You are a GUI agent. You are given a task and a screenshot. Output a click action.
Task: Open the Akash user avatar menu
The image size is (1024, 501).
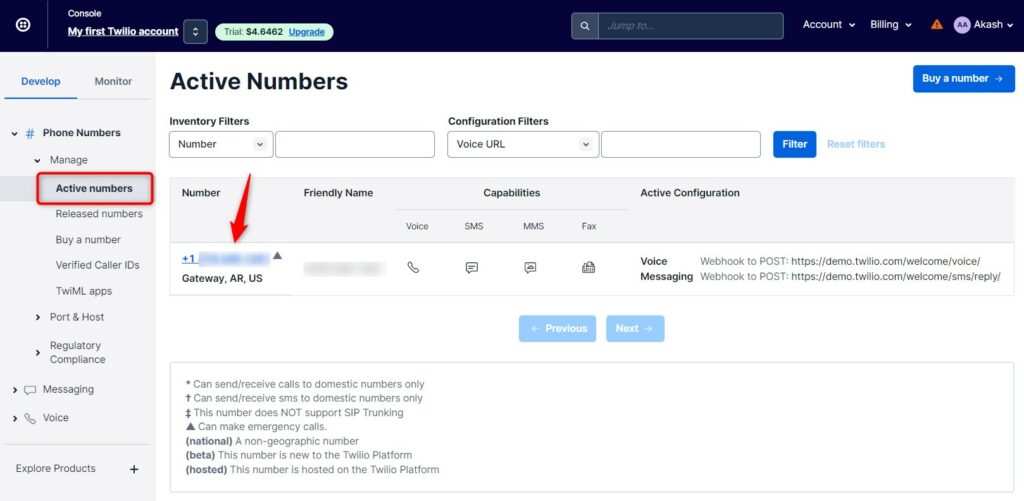point(983,25)
